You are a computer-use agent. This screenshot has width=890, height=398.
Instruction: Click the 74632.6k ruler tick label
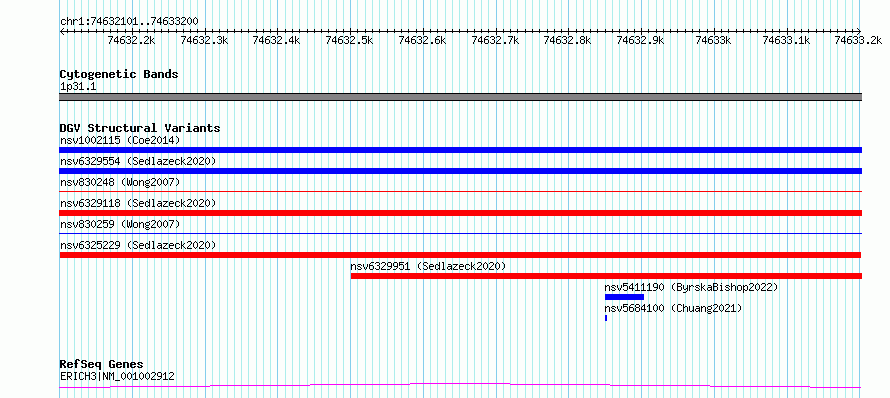pyautogui.click(x=422, y=40)
